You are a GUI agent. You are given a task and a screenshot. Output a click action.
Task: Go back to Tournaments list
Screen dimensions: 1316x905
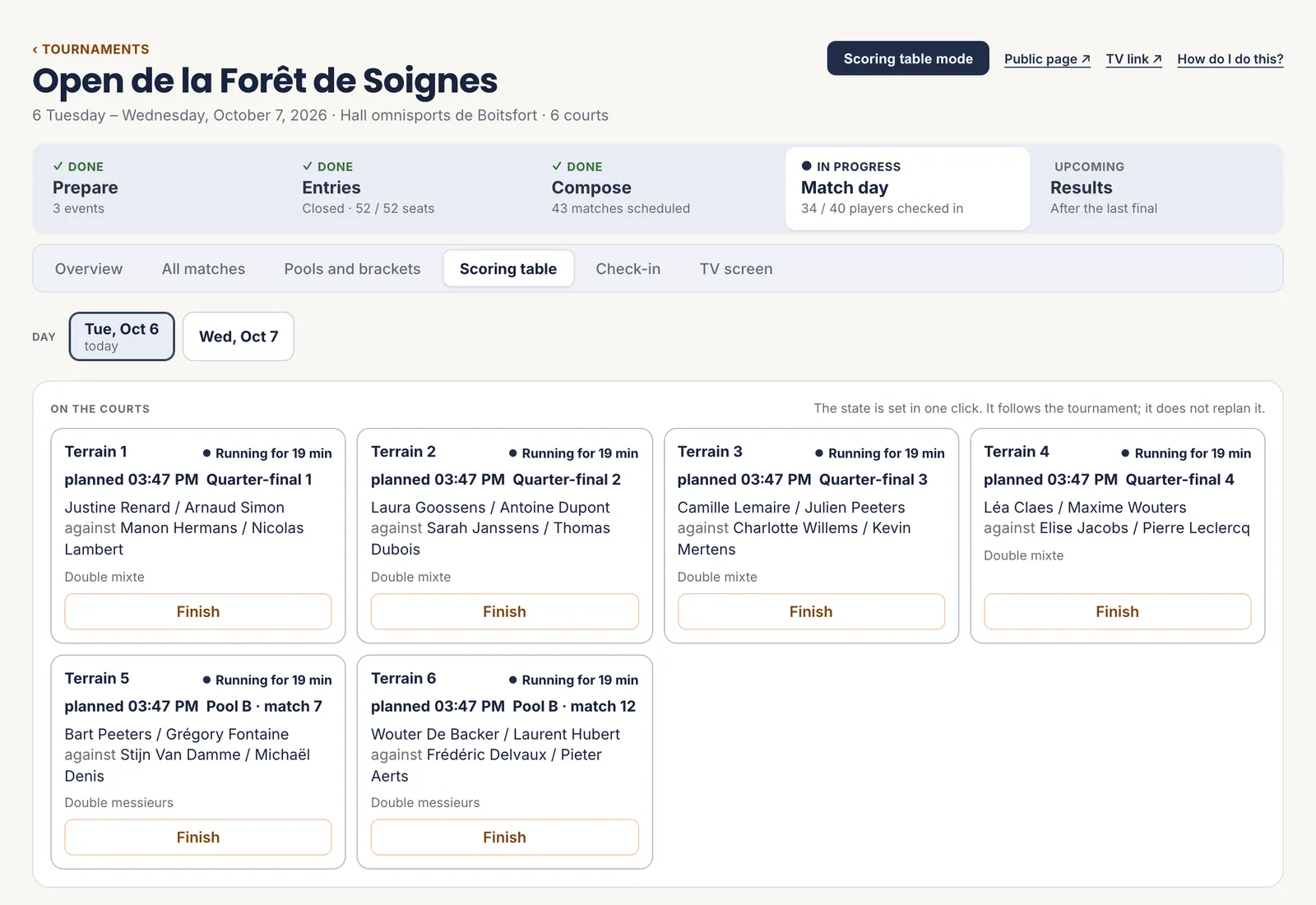[x=90, y=49]
